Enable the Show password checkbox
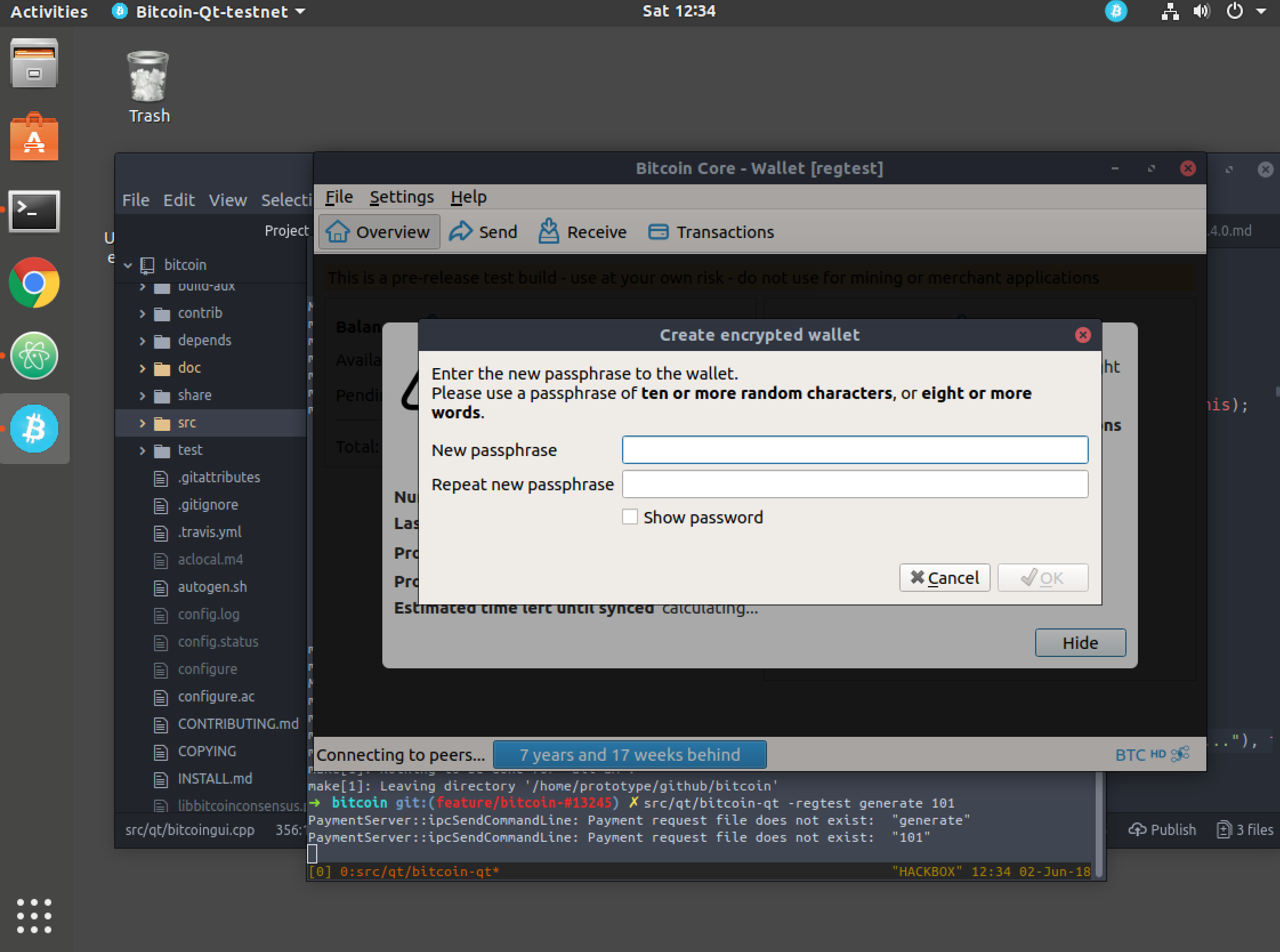The height and width of the screenshot is (952, 1280). click(630, 517)
